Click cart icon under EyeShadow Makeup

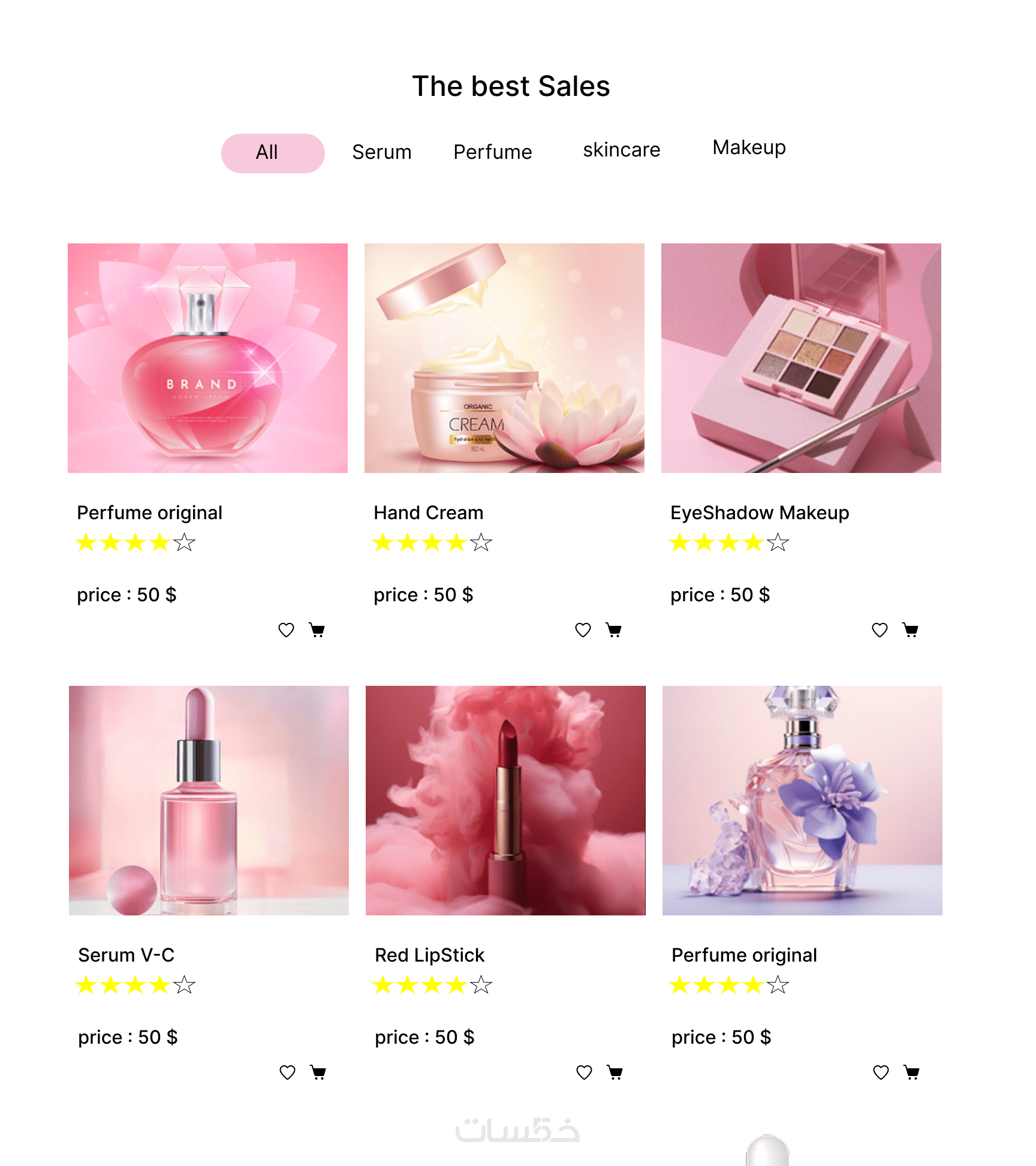tap(911, 630)
